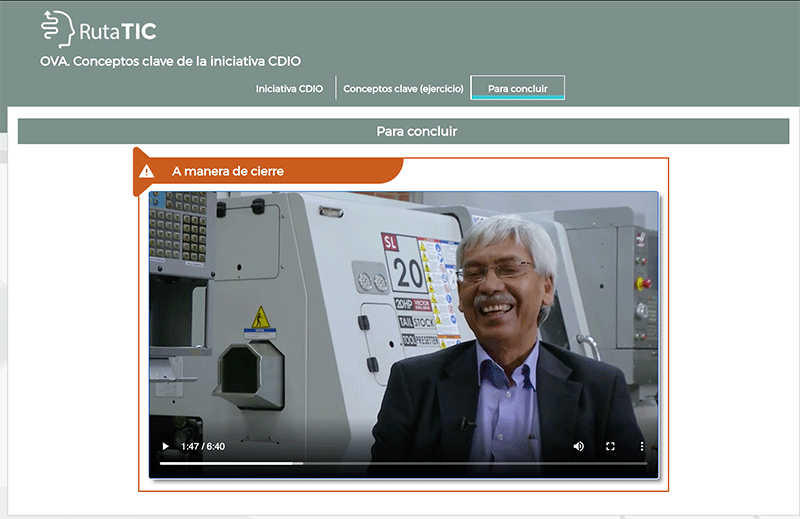Click the warning triangle icon beside A manera de cierre
This screenshot has width=800, height=519.
pyautogui.click(x=146, y=171)
